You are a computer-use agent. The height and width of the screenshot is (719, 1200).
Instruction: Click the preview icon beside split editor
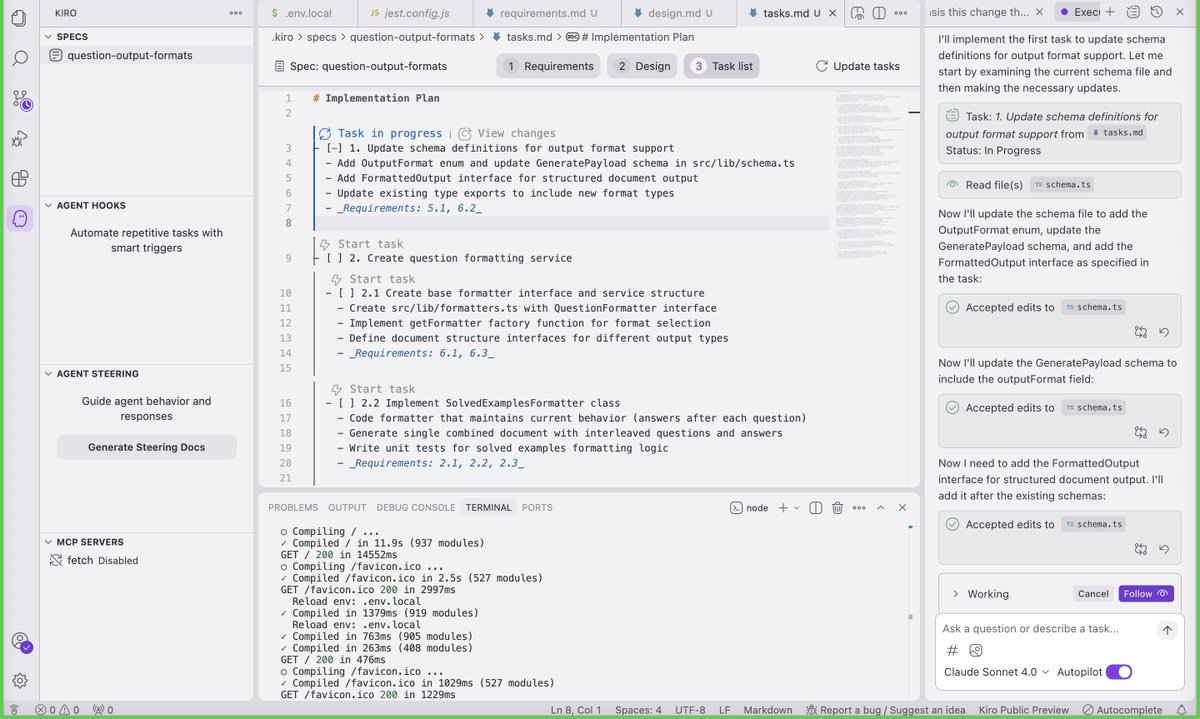857,13
